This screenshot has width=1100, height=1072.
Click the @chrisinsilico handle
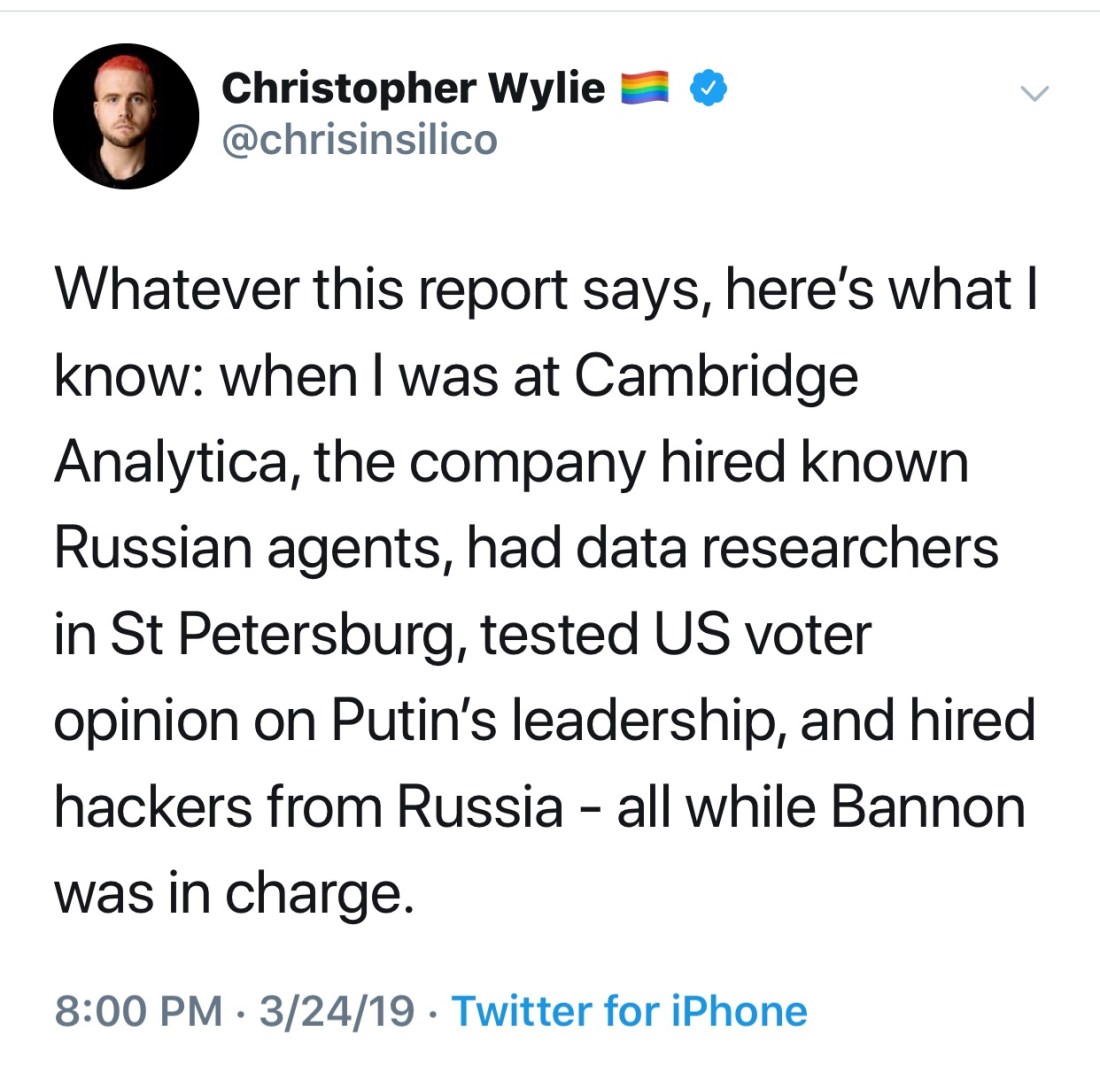[x=358, y=139]
